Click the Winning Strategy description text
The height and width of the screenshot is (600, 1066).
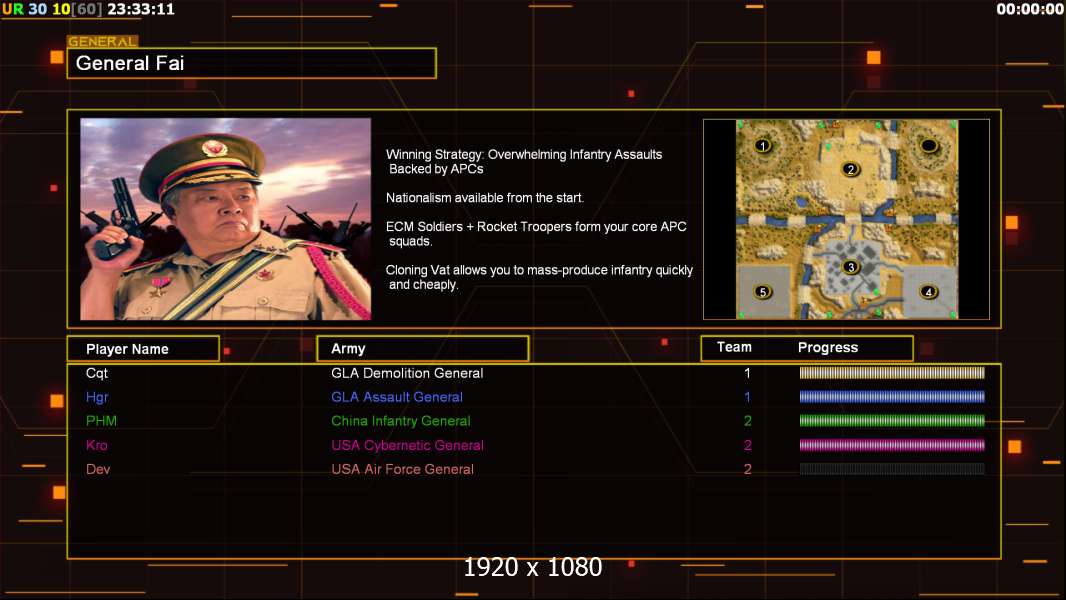[524, 162]
